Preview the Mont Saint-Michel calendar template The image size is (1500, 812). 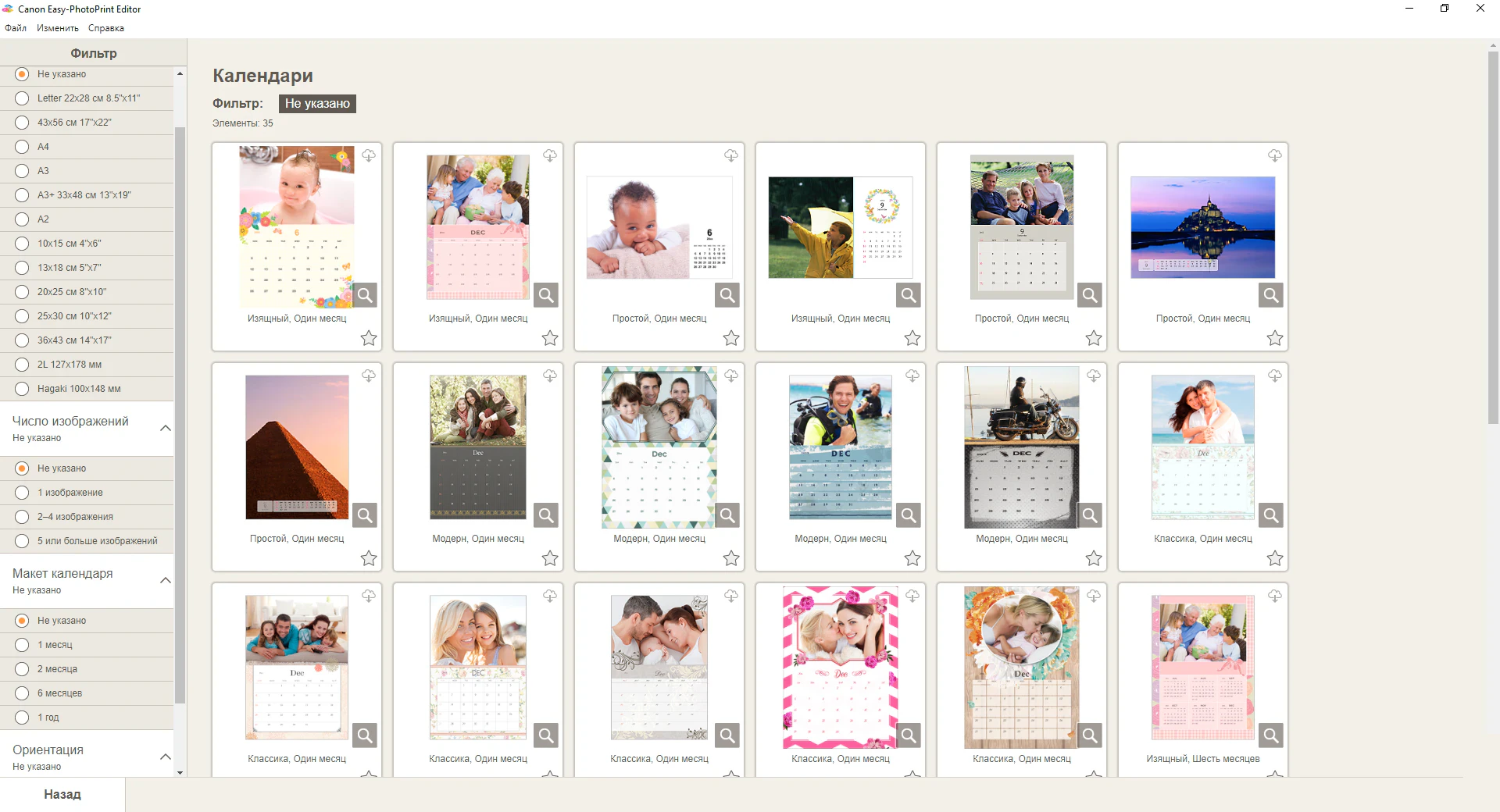coord(1270,296)
